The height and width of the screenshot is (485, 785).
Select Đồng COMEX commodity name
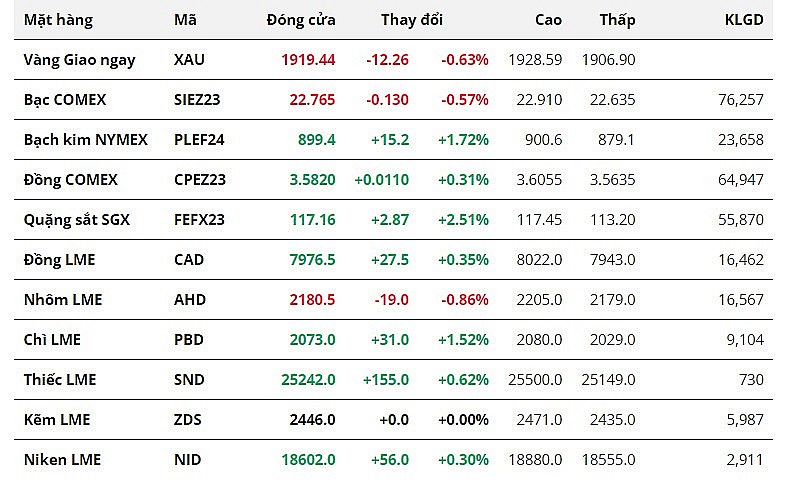(70, 180)
